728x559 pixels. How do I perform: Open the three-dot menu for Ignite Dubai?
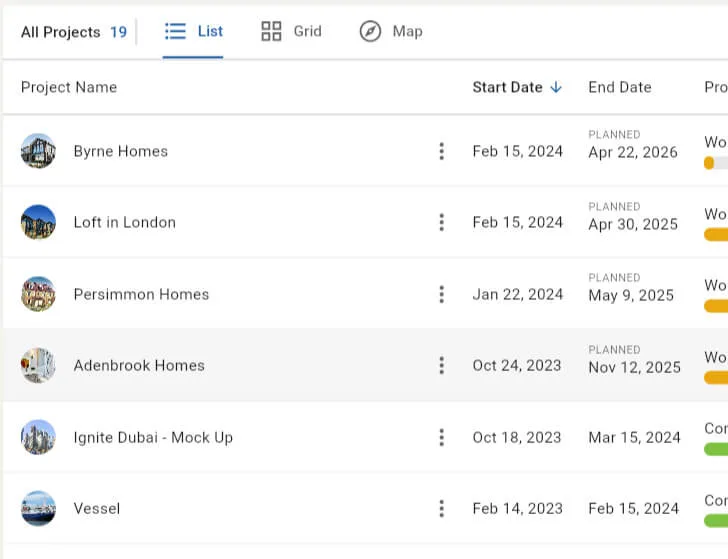click(441, 437)
